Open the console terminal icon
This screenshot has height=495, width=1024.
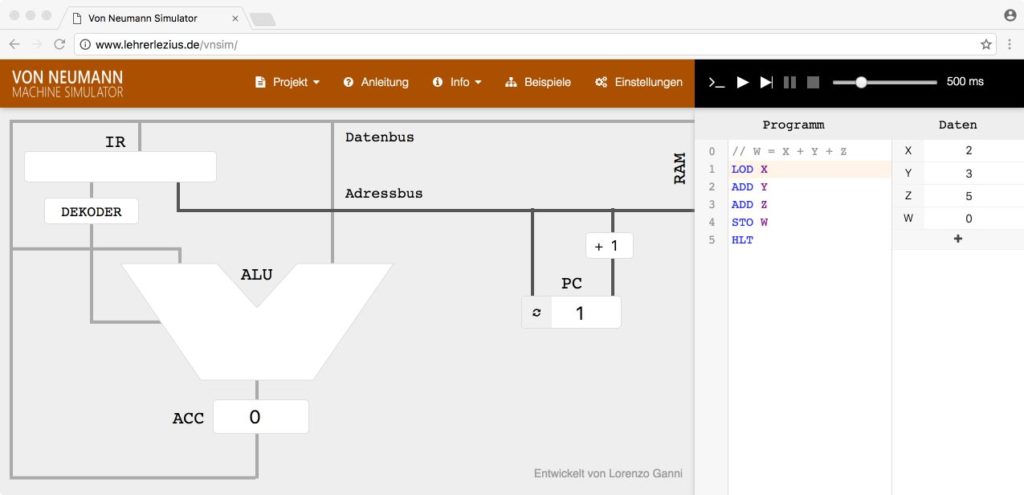(716, 82)
